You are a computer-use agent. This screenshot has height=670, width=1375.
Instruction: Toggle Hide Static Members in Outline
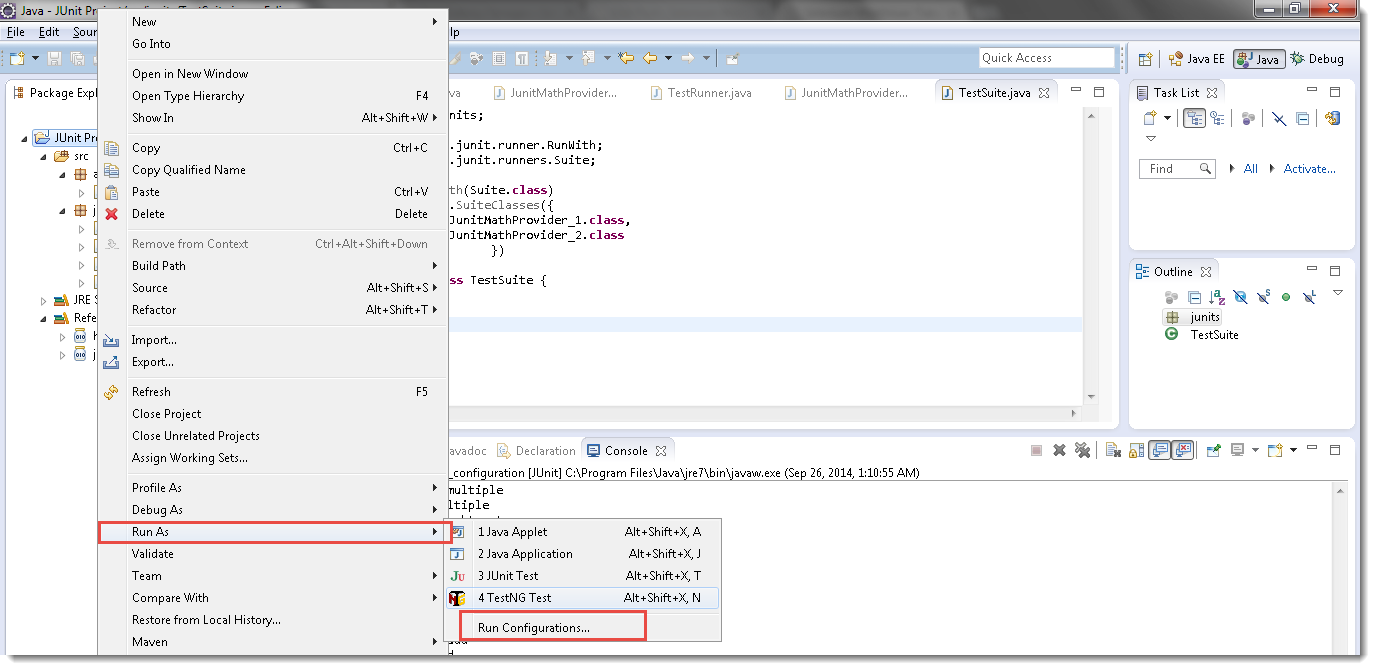click(x=1263, y=297)
